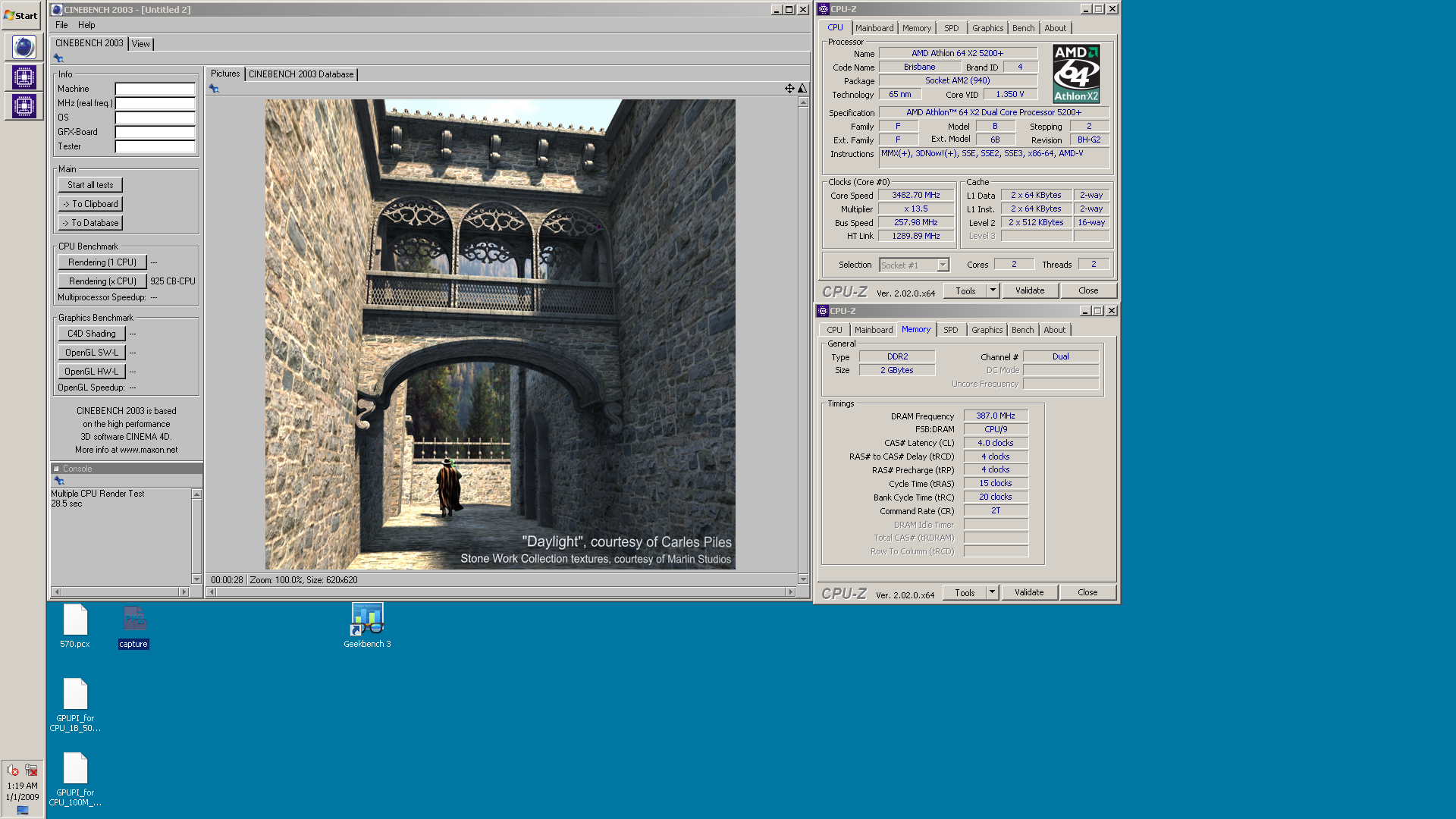The image size is (1456, 819).
Task: Click the 3482.70 MHz core speed value
Action: coord(916,196)
